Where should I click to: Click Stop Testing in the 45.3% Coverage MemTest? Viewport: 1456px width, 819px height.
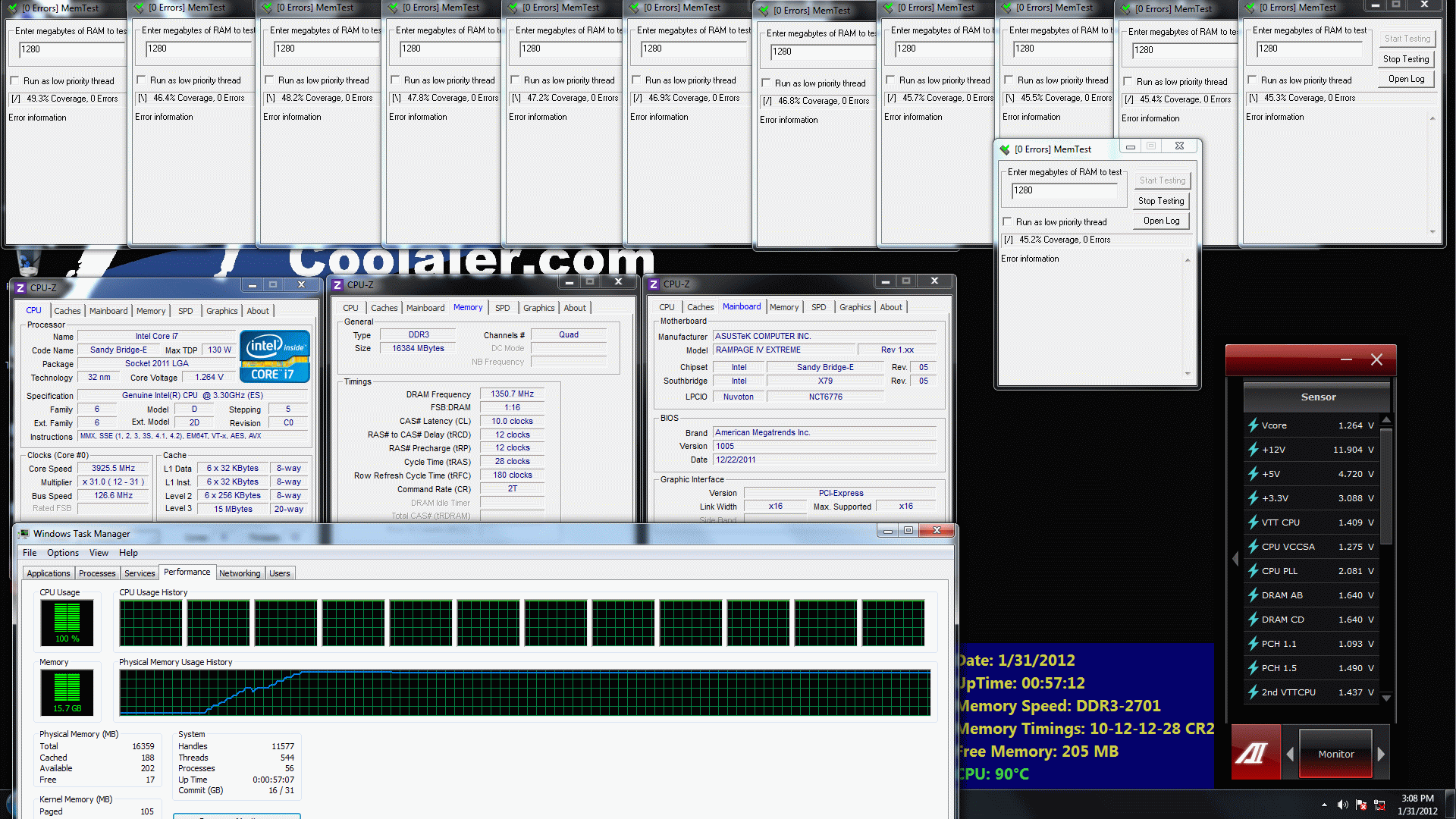1406,59
